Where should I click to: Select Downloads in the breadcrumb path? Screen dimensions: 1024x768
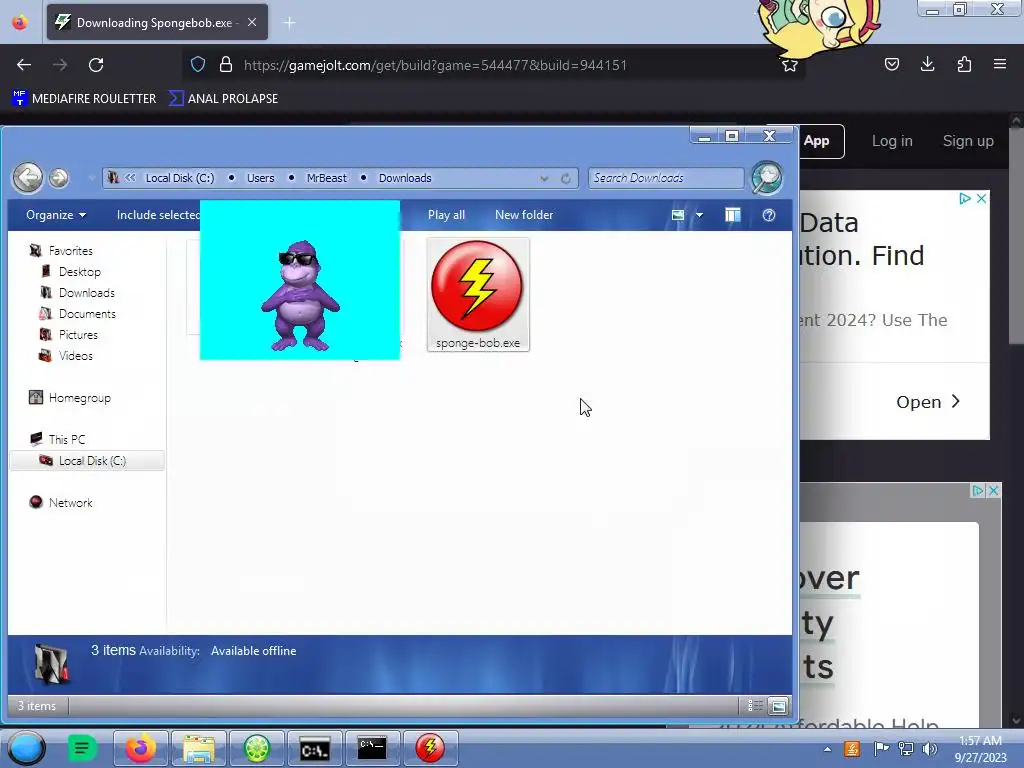coord(405,178)
